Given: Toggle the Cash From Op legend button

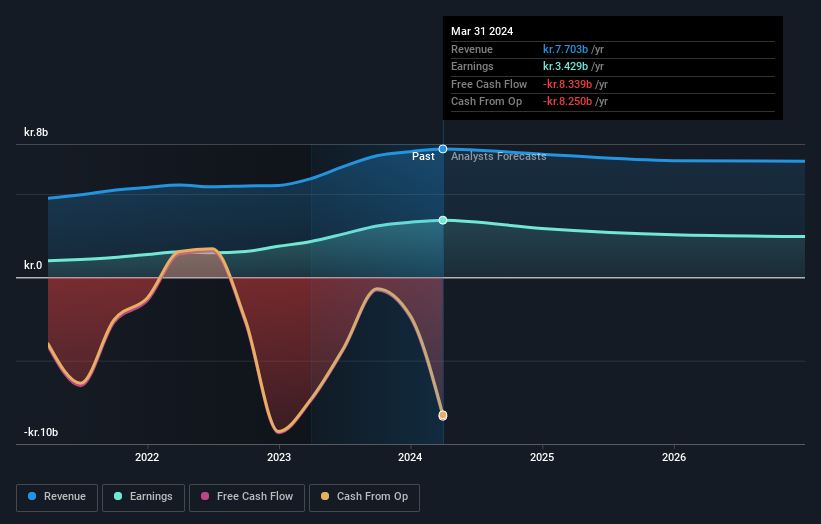Looking at the screenshot, I should coord(364,497).
